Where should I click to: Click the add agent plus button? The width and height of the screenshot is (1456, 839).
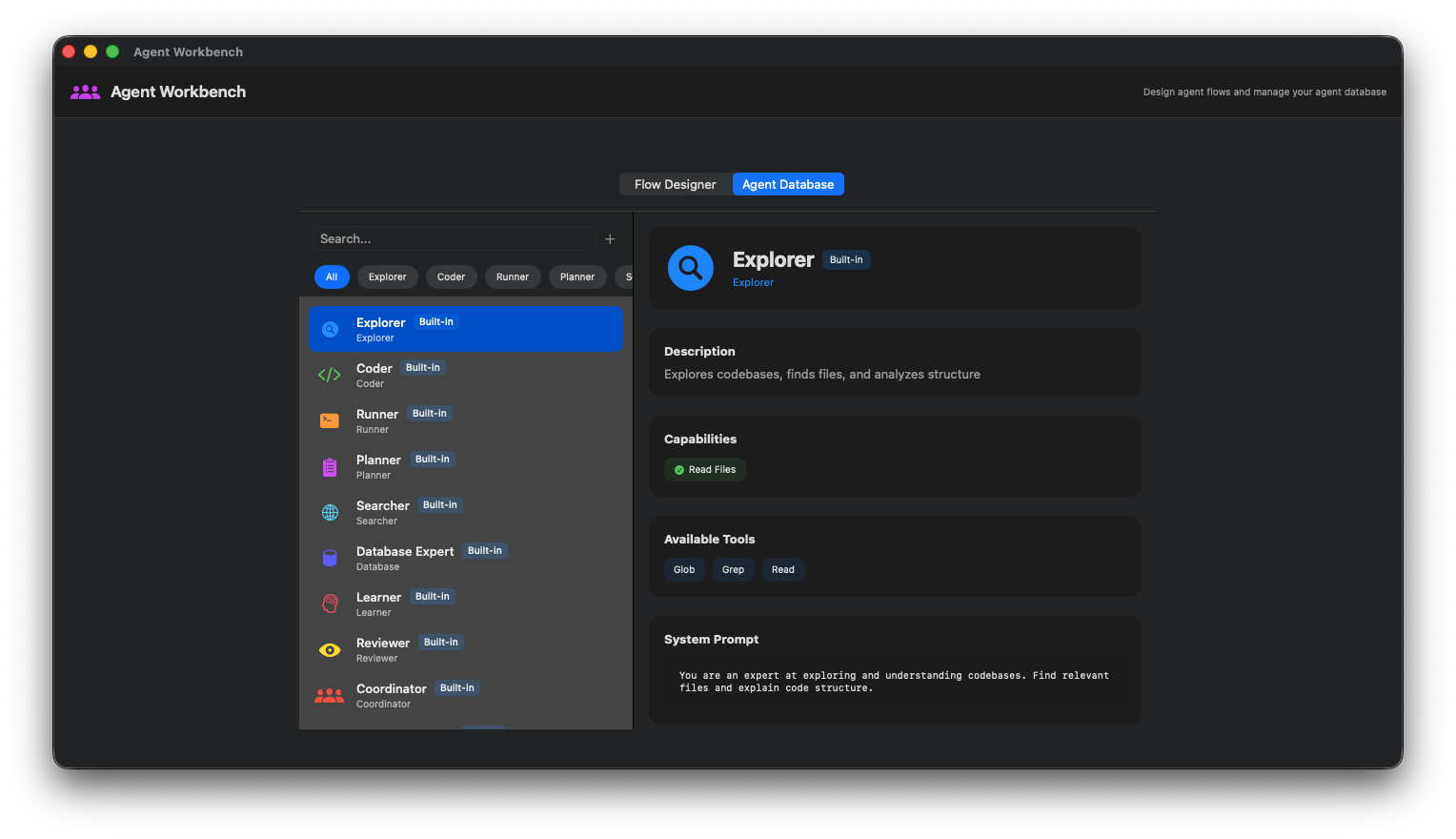(x=610, y=238)
